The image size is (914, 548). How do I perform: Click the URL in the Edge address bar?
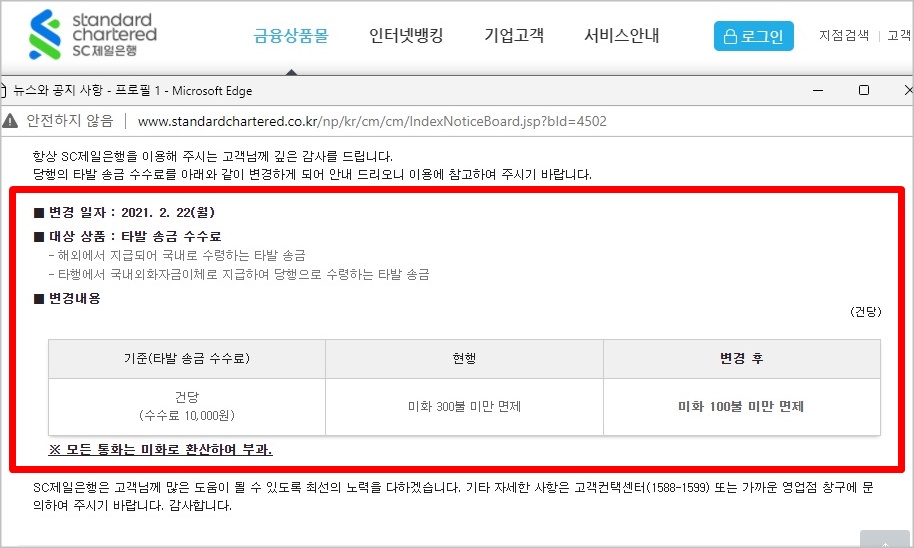372,121
